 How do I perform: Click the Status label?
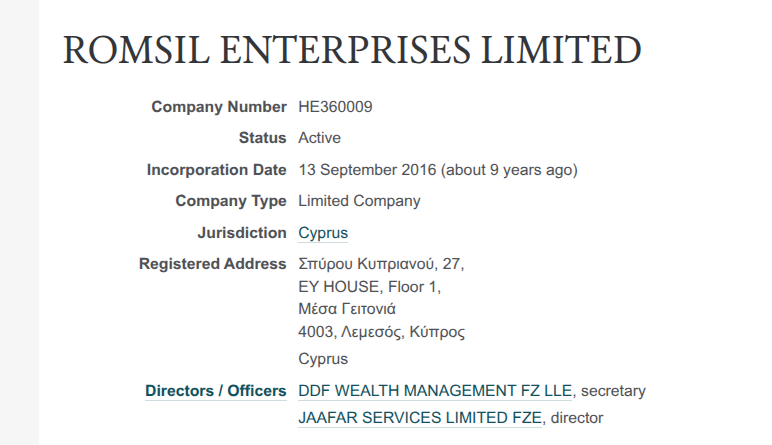coord(262,138)
